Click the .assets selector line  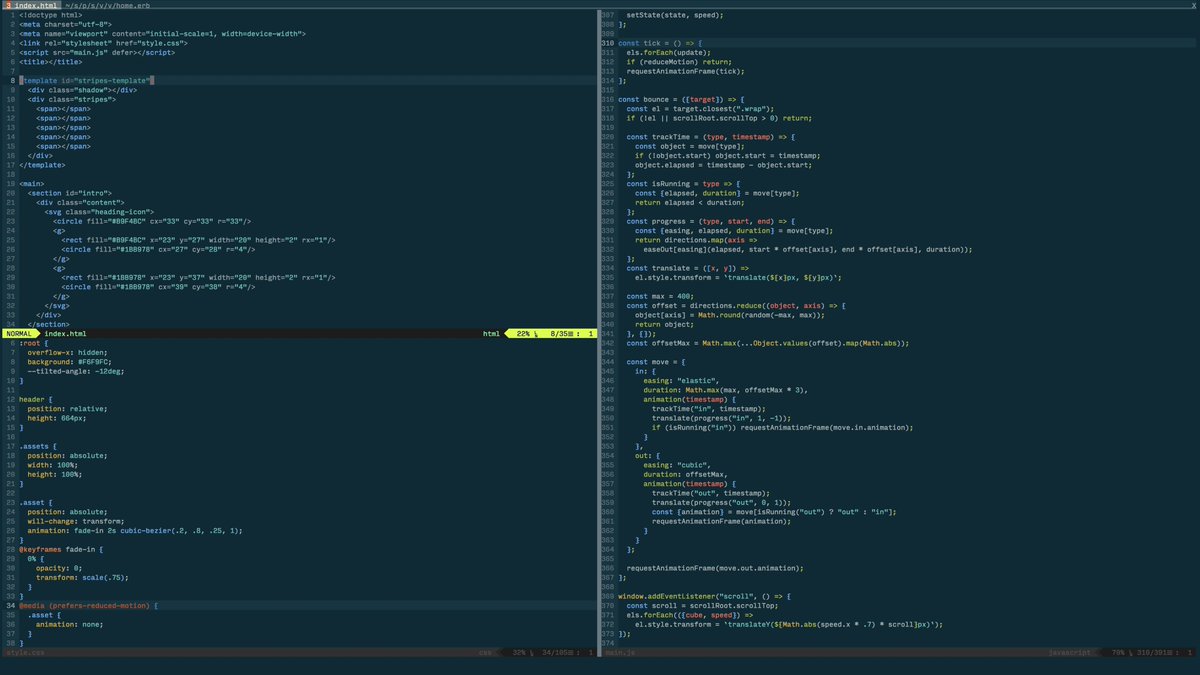click(39, 446)
